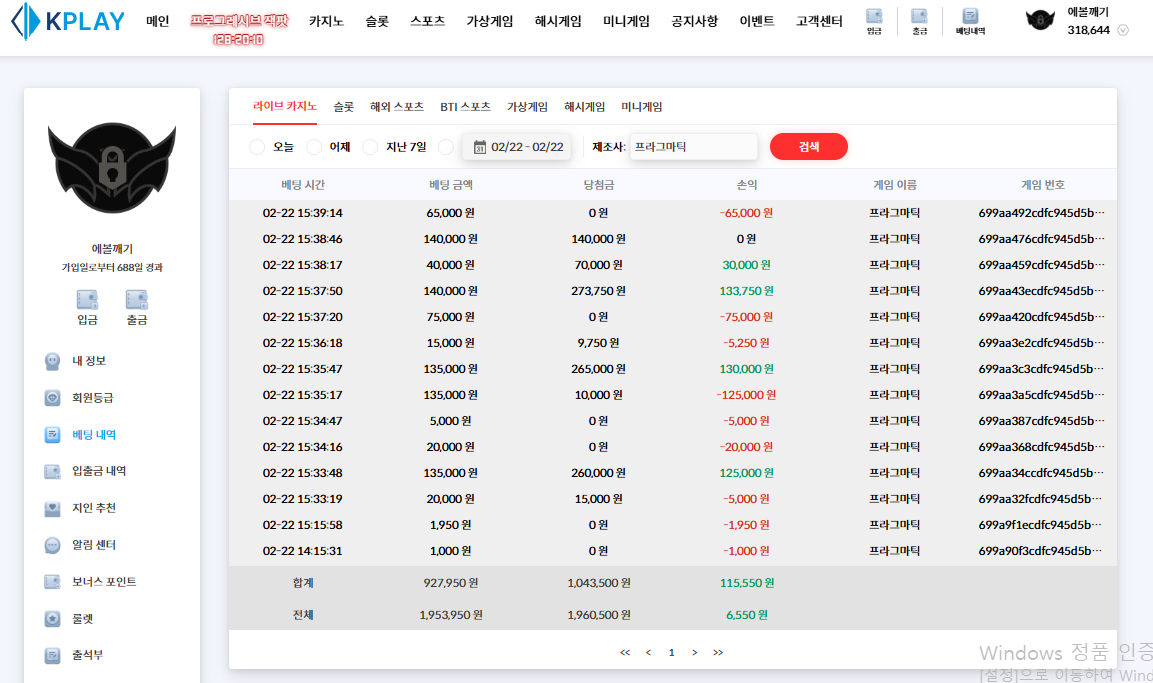Click the KPLAY logo
The image size is (1153, 683).
(x=68, y=22)
